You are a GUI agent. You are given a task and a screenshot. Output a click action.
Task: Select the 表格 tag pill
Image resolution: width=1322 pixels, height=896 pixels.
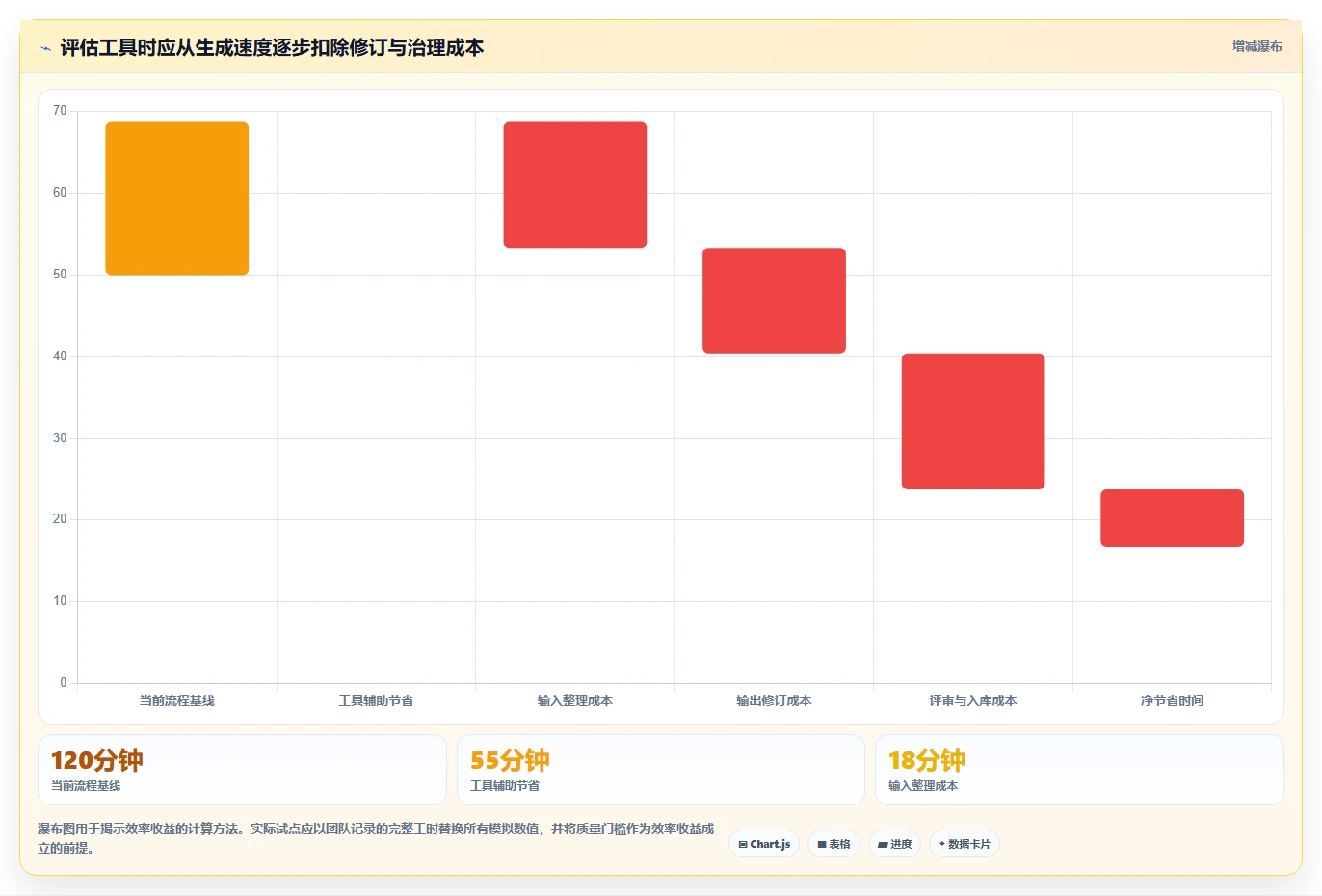coord(833,844)
